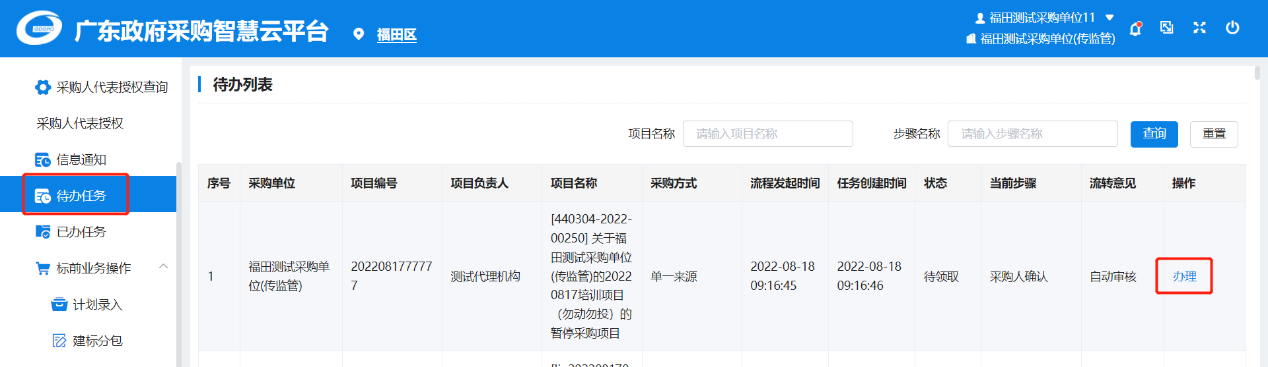This screenshot has height=367, width=1268.
Task: Open 已办任务 menu item
Action: click(x=81, y=232)
